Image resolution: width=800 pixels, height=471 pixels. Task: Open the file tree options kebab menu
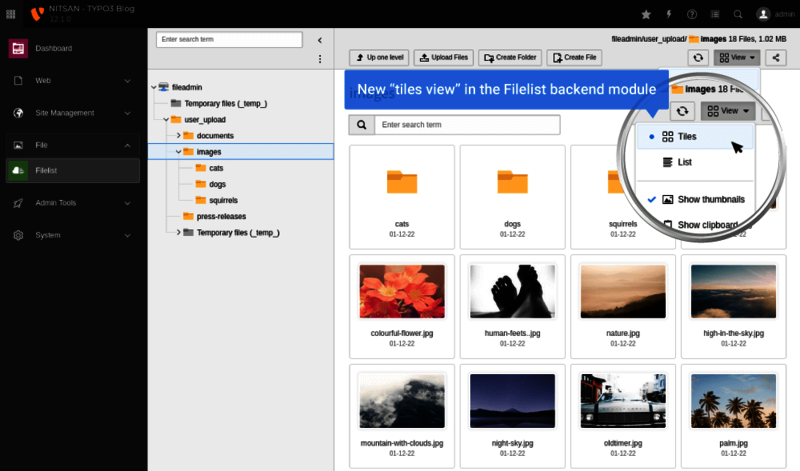point(320,59)
